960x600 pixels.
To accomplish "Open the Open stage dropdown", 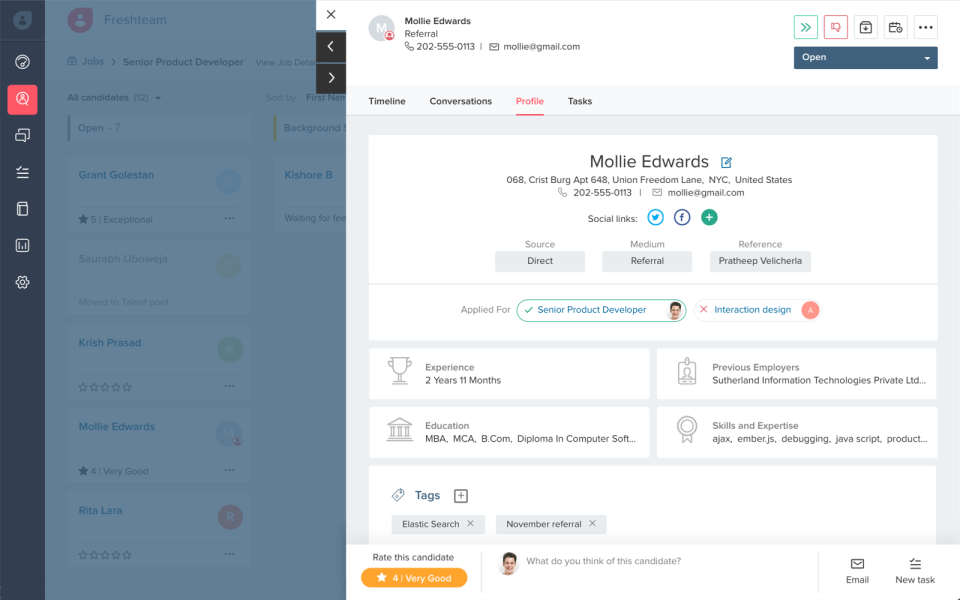I will pyautogui.click(x=866, y=58).
